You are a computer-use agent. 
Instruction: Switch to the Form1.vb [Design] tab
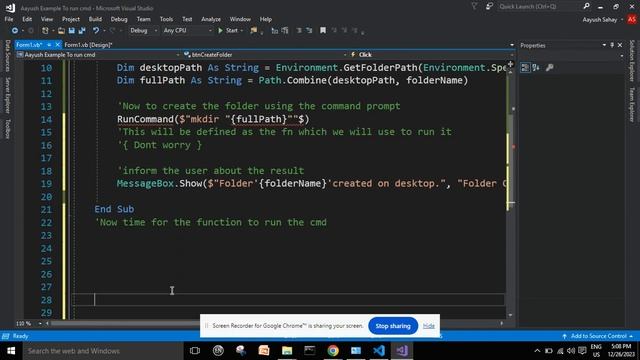[88, 45]
